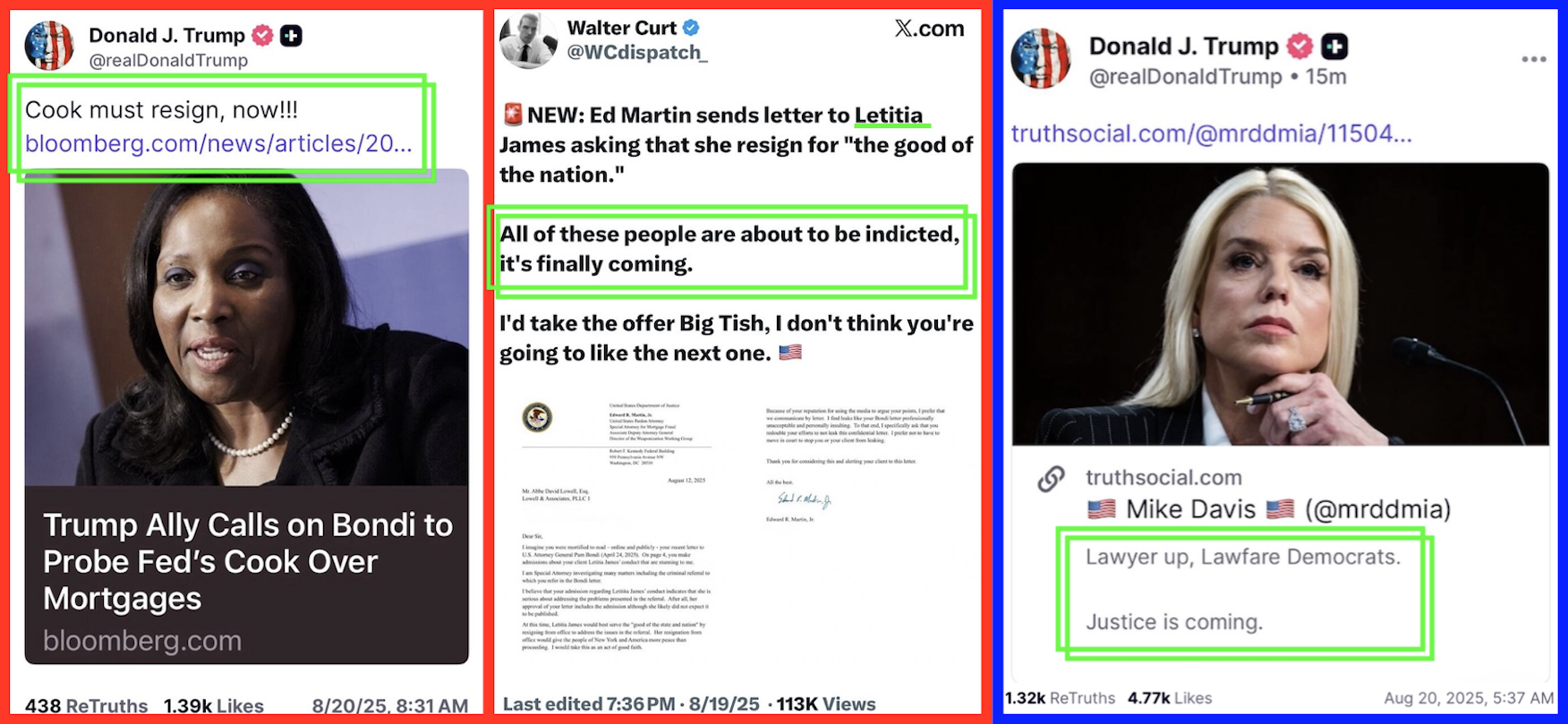Open the truthsocial.com/@mrddmia link
1568x724 pixels.
1212,133
